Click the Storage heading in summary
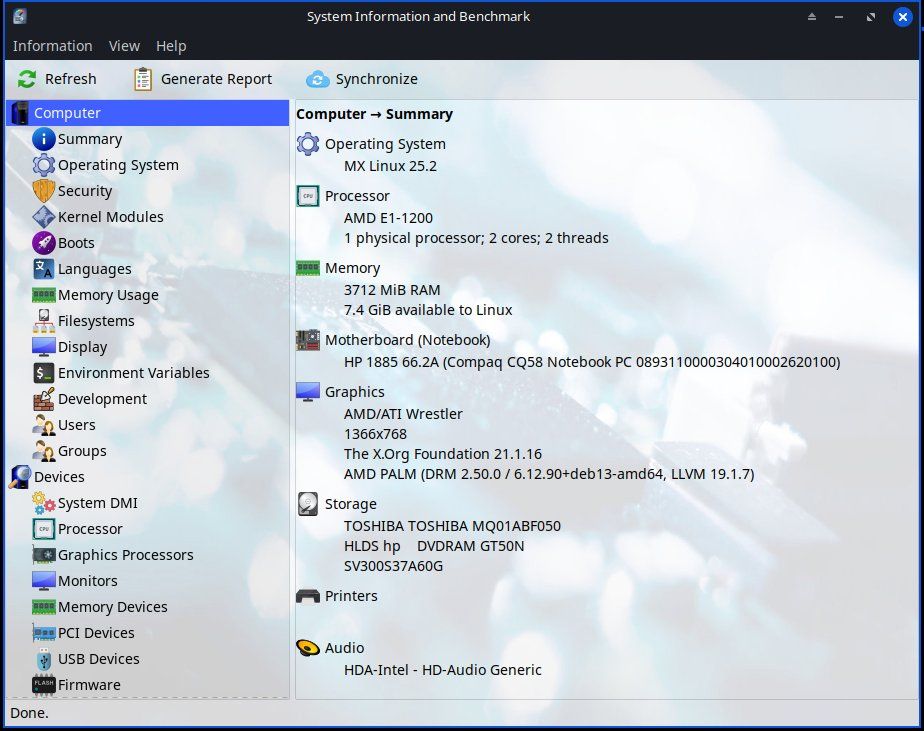The image size is (924, 731). pyautogui.click(x=351, y=504)
